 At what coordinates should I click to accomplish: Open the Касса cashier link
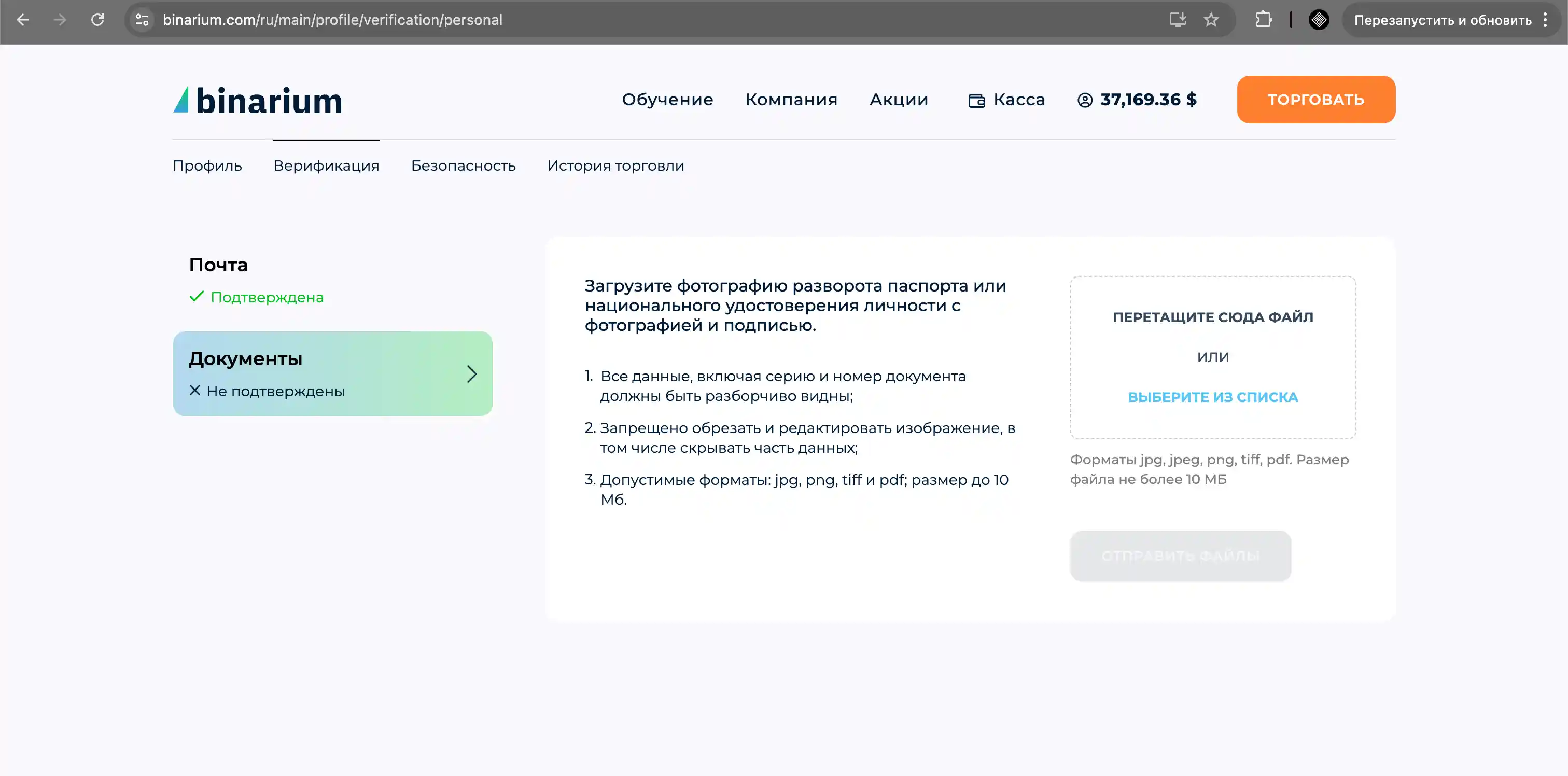click(1019, 100)
